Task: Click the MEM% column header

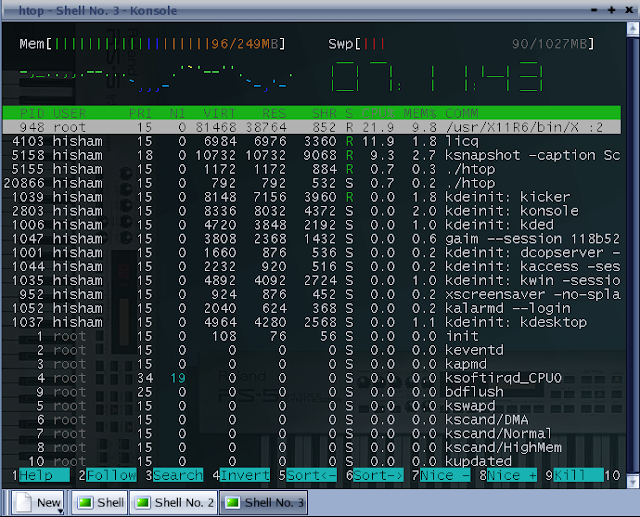Action: (420, 113)
